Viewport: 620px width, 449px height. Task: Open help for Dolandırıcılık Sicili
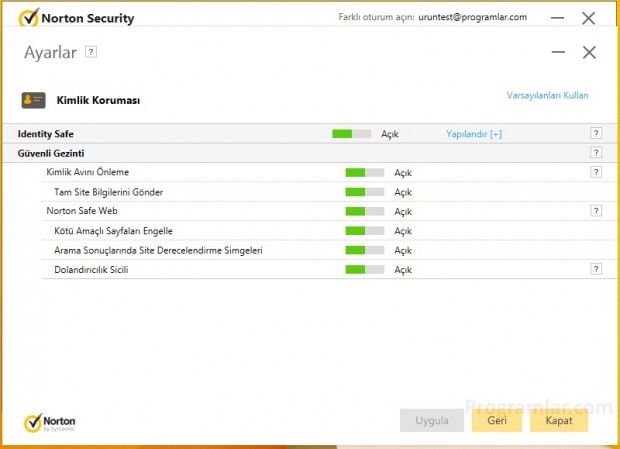pos(596,269)
